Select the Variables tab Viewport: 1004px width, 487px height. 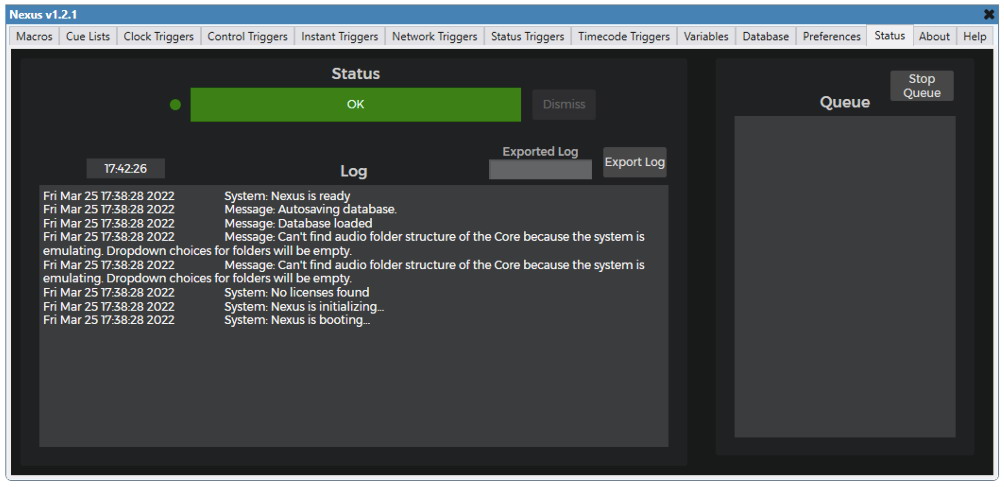[706, 36]
